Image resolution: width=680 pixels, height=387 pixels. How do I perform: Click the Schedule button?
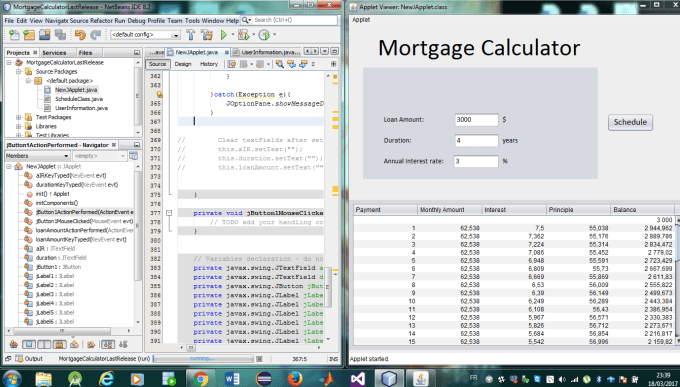click(630, 122)
